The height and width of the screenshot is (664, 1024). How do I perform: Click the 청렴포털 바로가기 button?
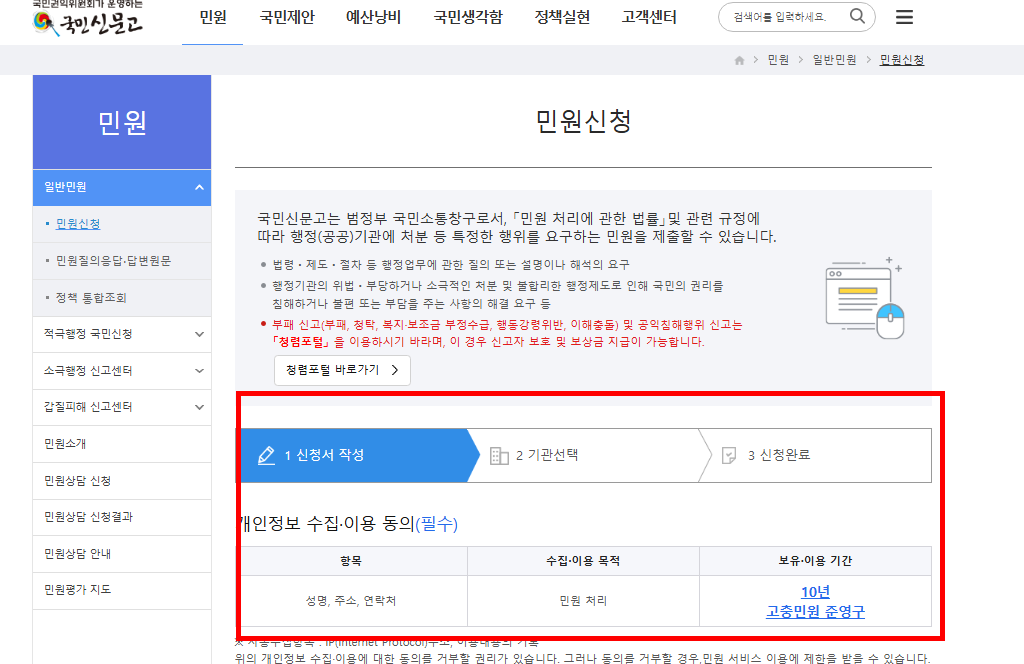[x=341, y=370]
